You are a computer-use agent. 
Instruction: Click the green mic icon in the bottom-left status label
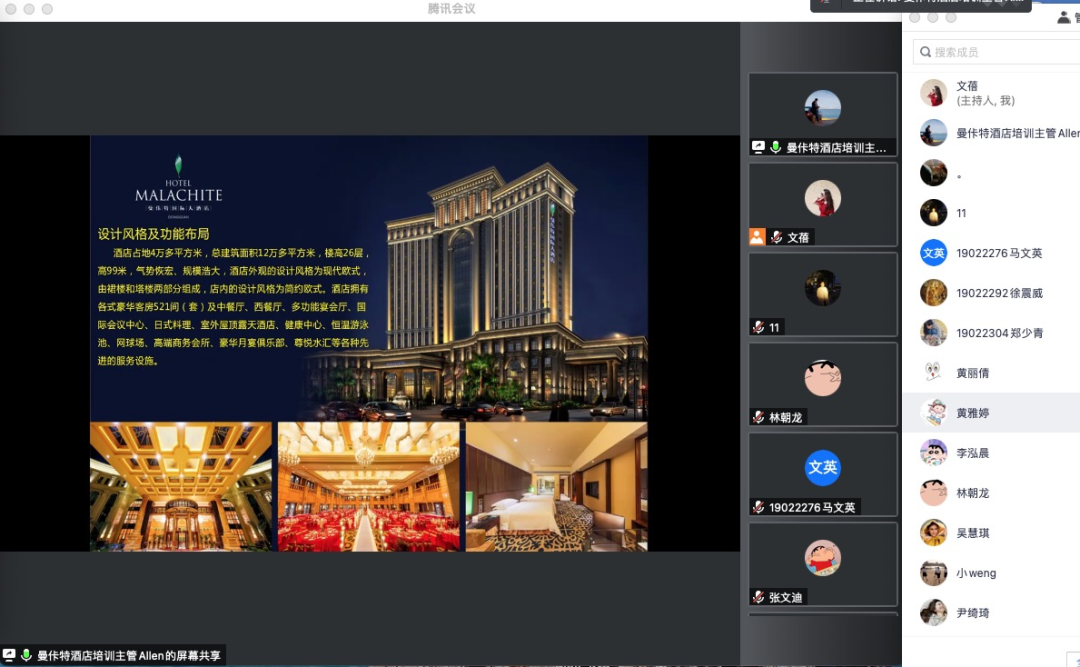[26, 656]
